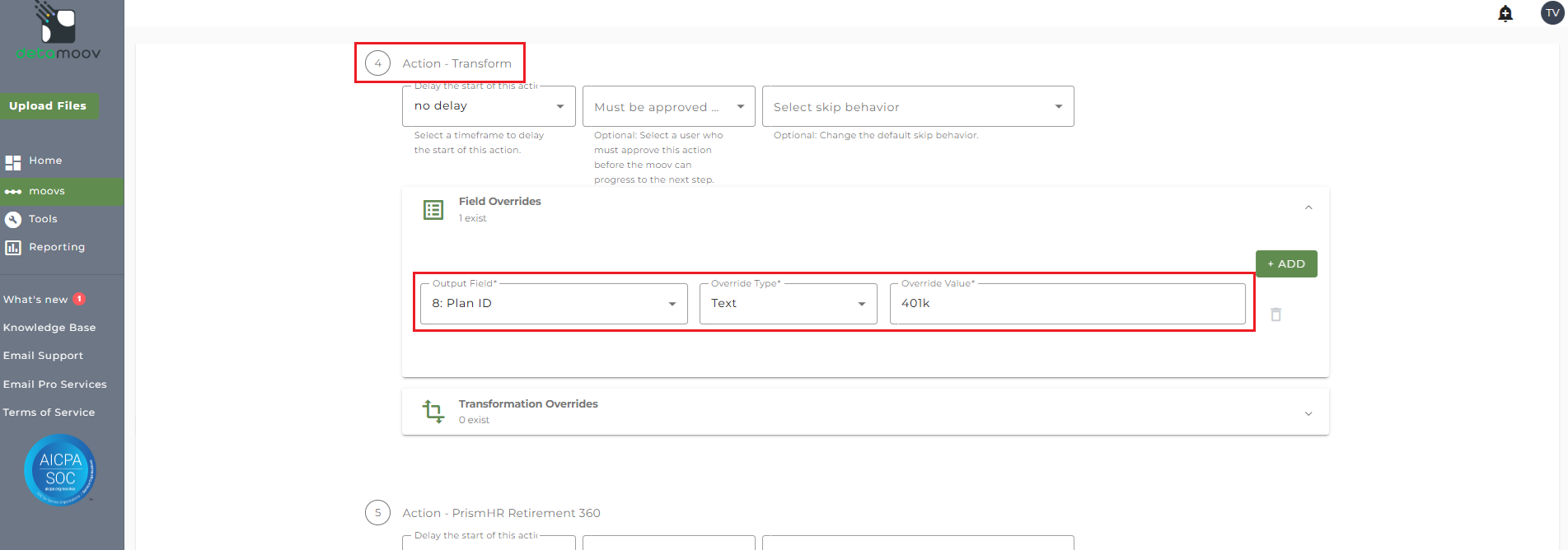1568x550 pixels.
Task: Click the Override Value text field
Action: (1067, 304)
